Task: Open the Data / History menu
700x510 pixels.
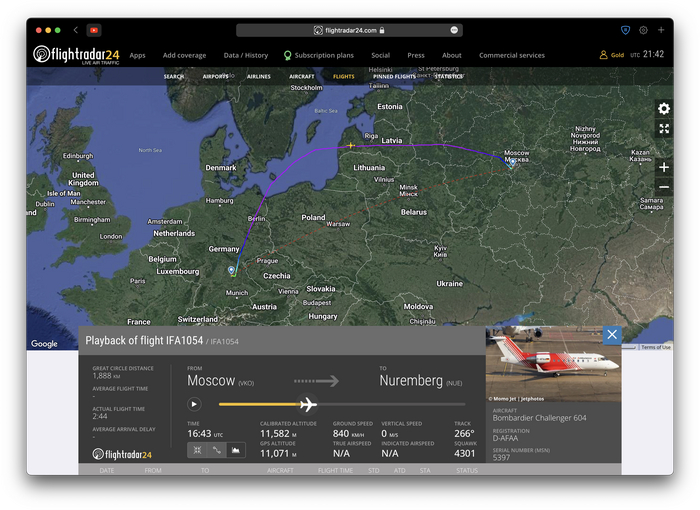Action: tap(245, 56)
